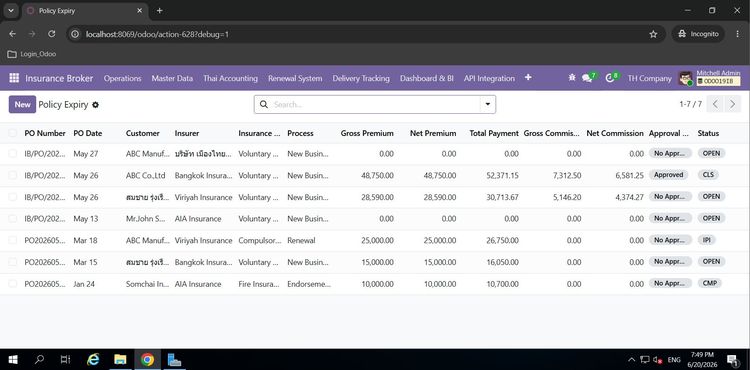This screenshot has height=370, width=750.
Task: Click the debug bug icon
Action: tap(572, 77)
